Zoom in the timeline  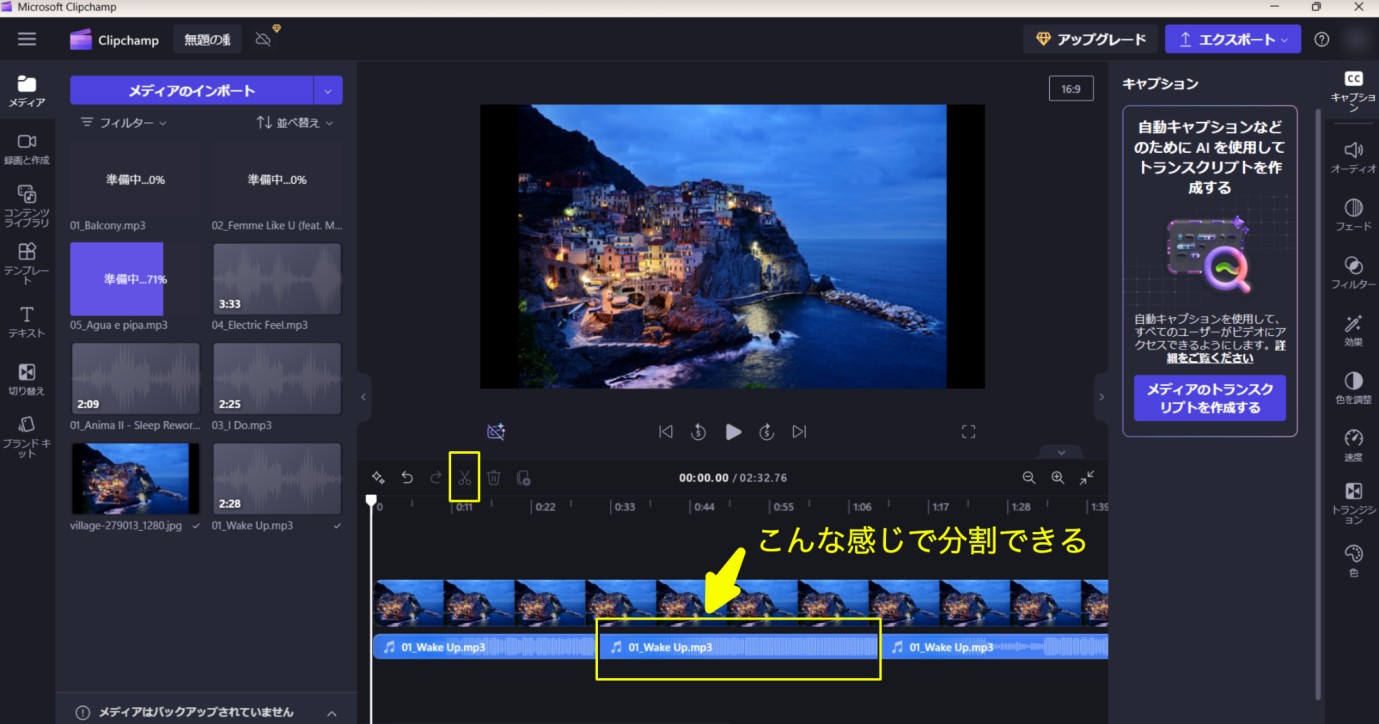click(1058, 478)
